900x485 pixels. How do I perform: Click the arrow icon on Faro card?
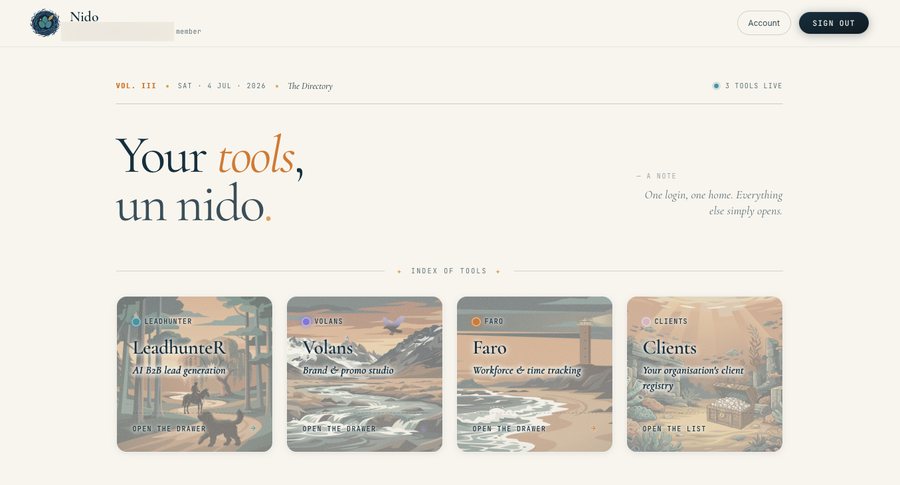tap(593, 428)
